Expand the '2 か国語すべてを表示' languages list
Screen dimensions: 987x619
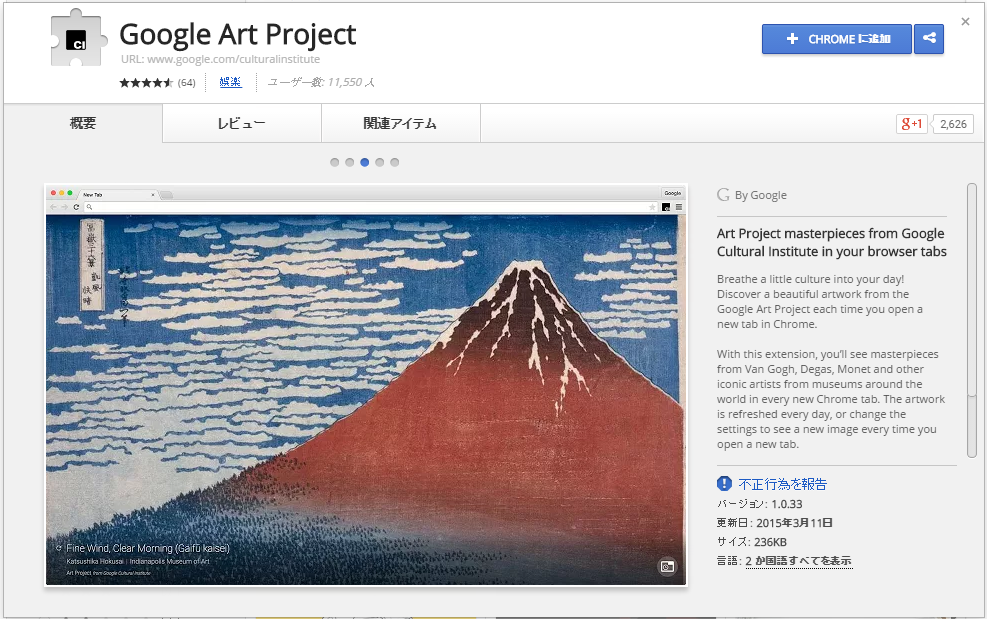point(798,561)
